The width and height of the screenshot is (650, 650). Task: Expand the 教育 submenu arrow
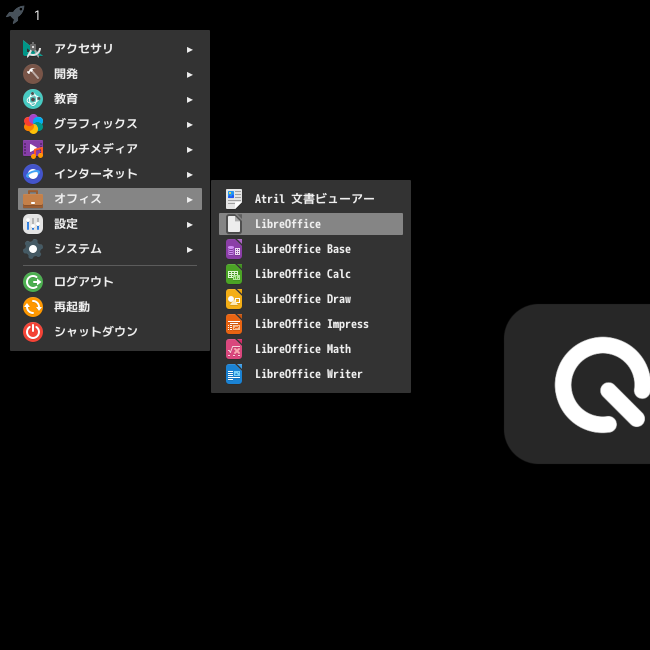pos(189,99)
